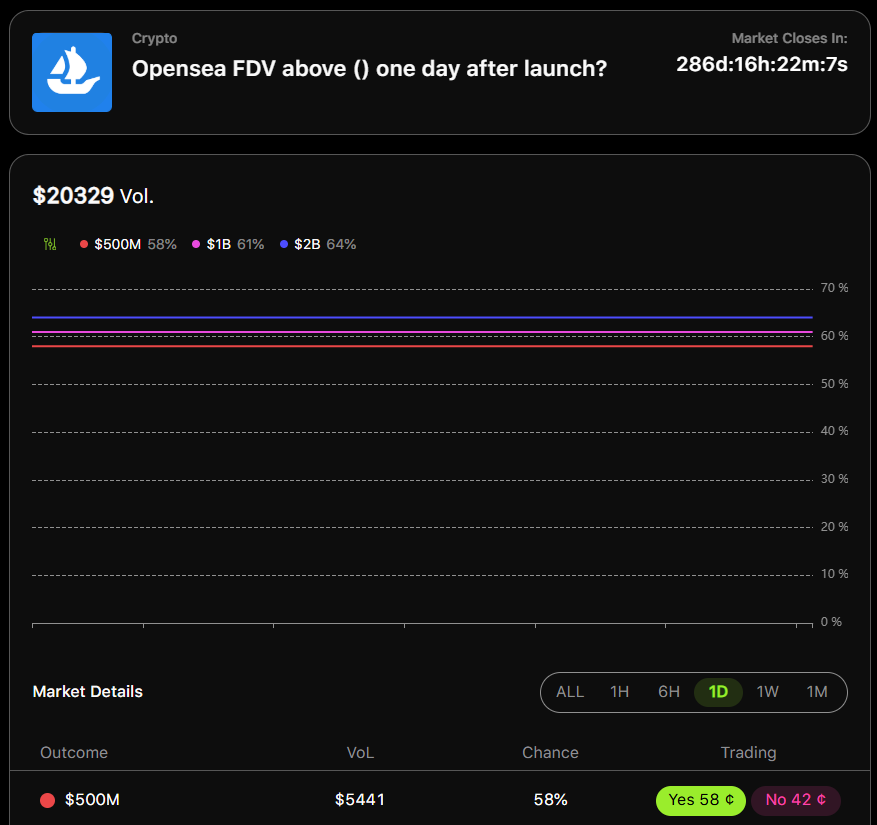
Task: Click the '58%' chance cell in $500M row
Action: (x=550, y=800)
